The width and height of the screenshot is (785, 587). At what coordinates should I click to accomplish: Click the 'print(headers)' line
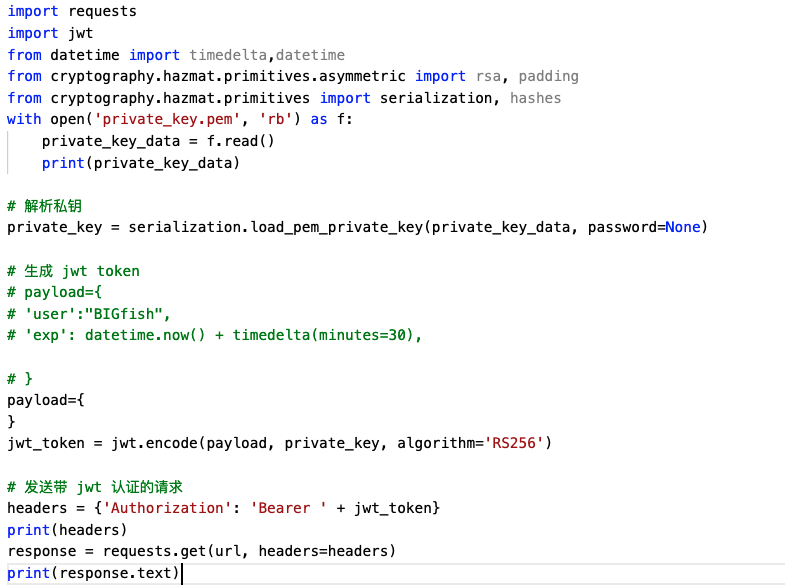tap(67, 530)
